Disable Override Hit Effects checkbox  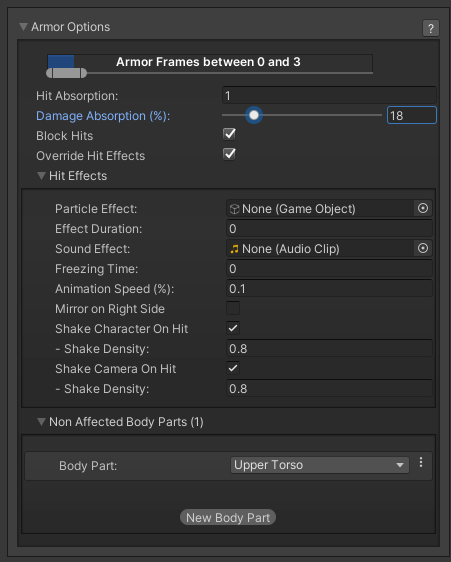[229, 154]
